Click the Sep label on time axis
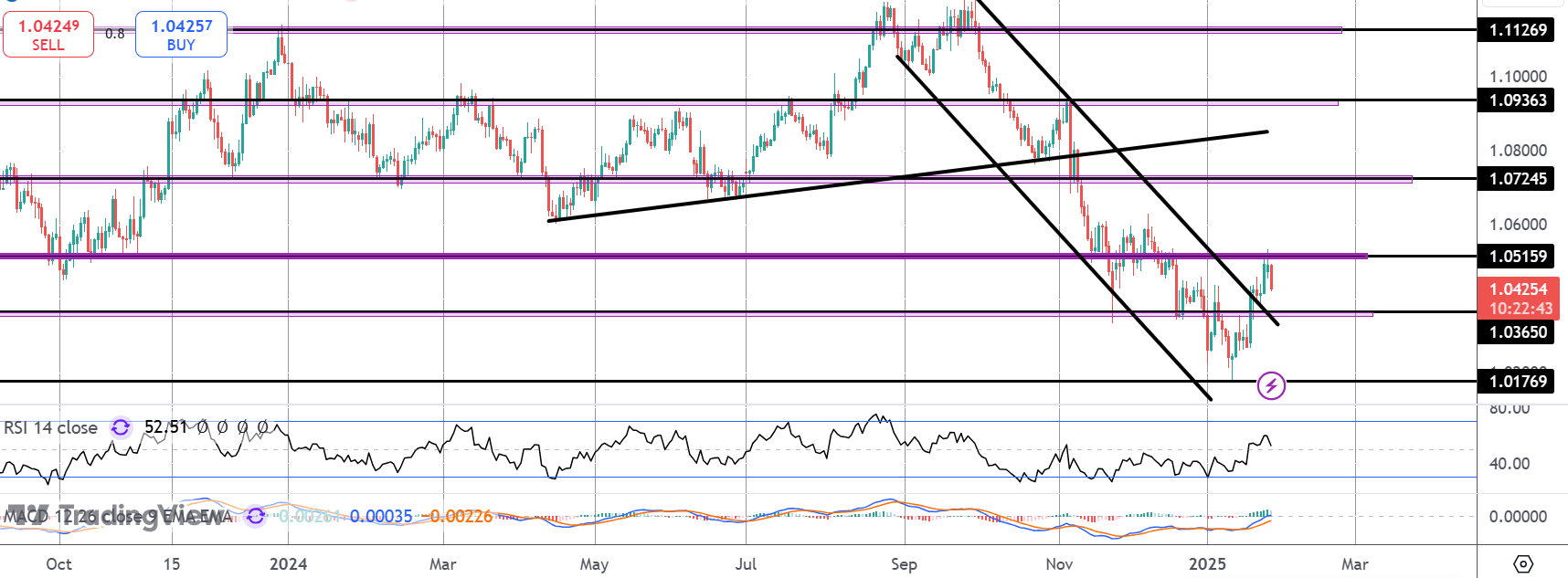This screenshot has width=1568, height=578. click(904, 563)
